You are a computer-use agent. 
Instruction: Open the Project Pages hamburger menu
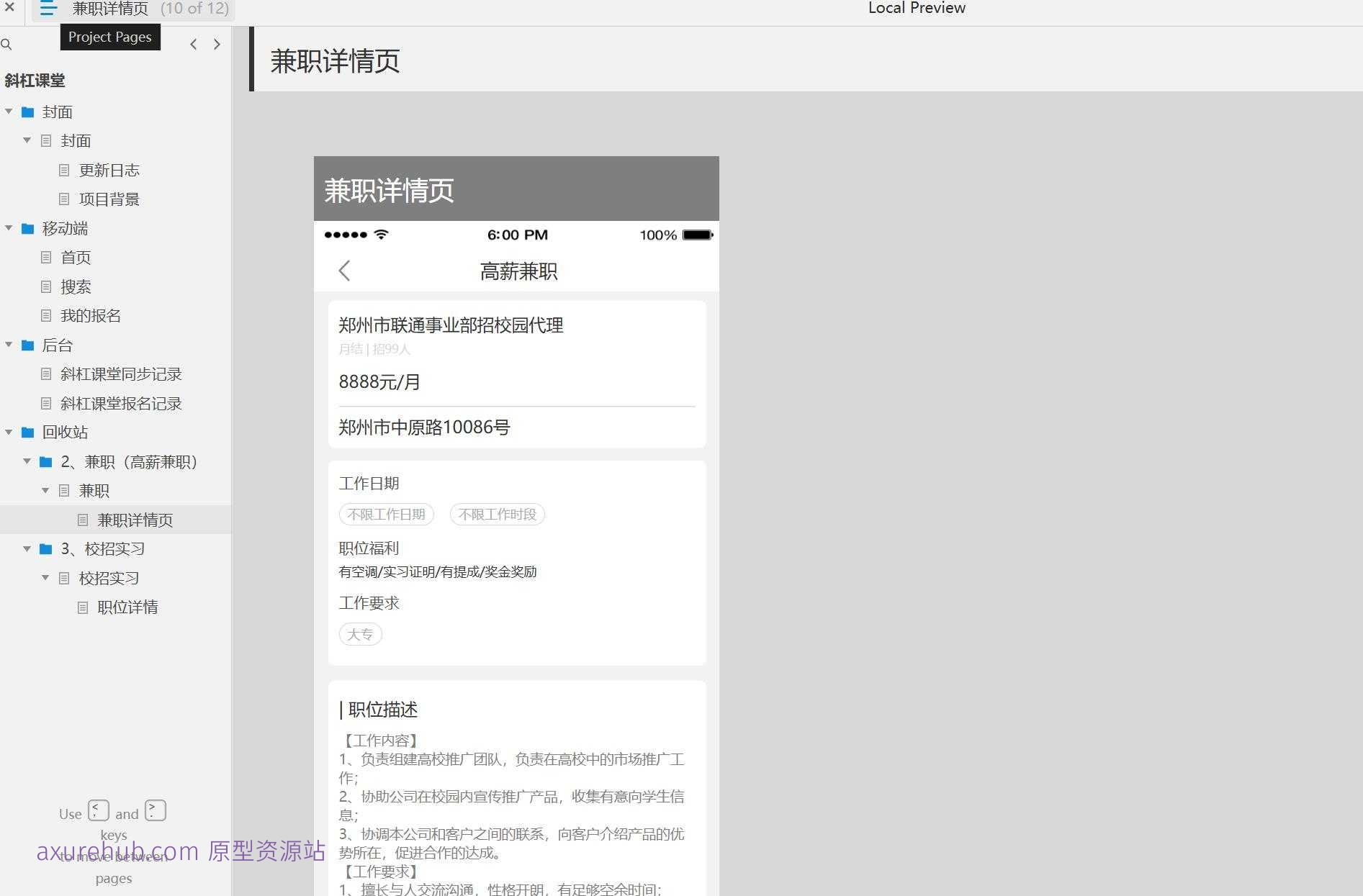coord(48,9)
